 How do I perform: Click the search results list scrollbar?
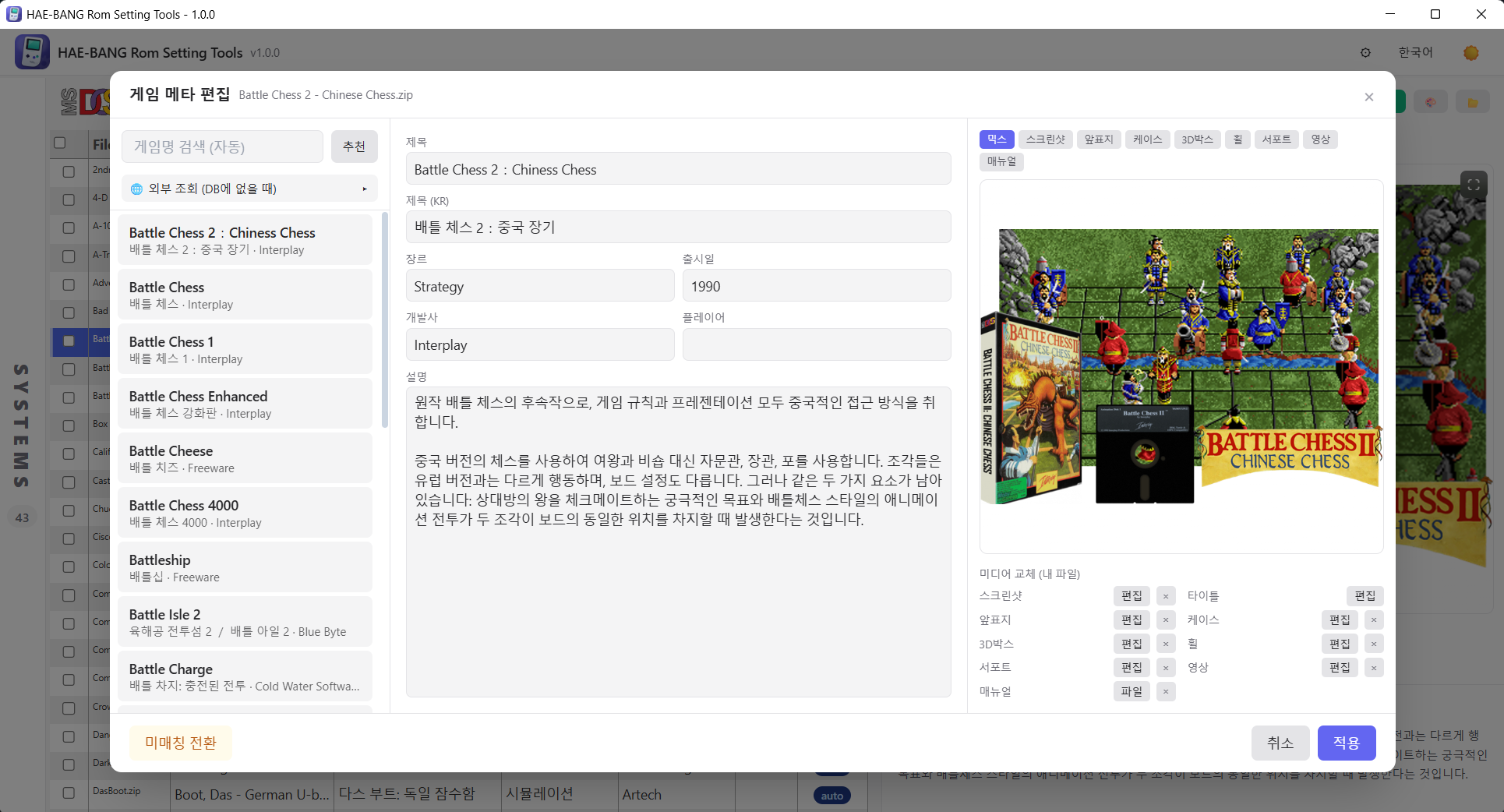point(384,320)
